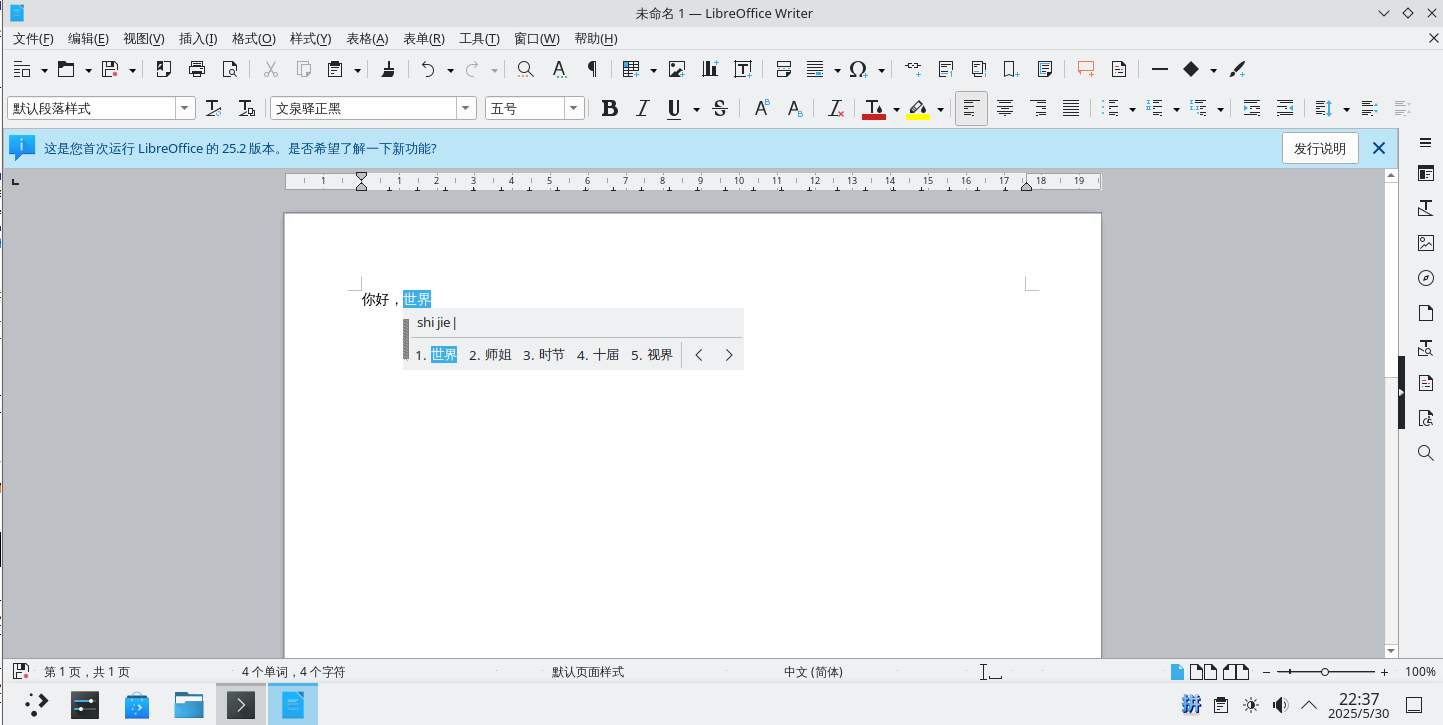
Task: Toggle Bold formatting
Action: tap(609, 108)
